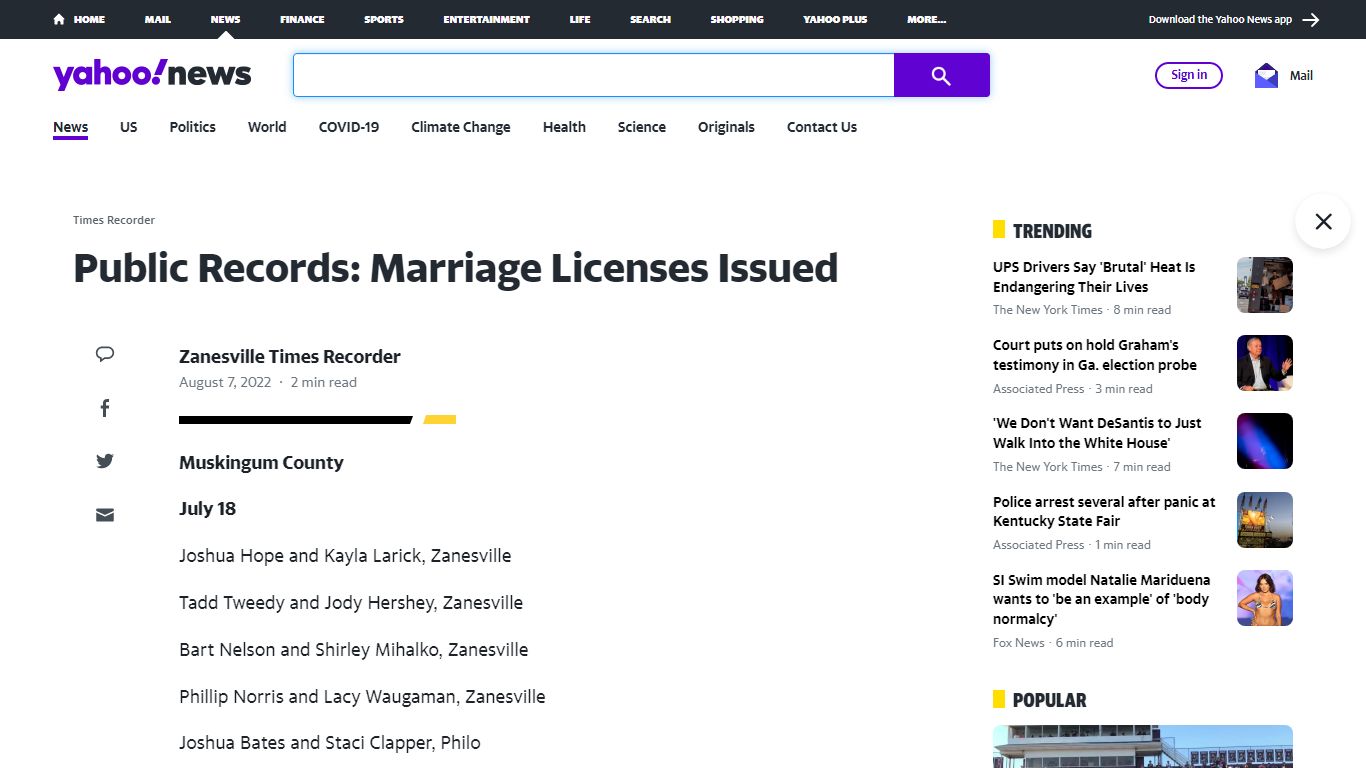The width and height of the screenshot is (1366, 768).
Task: Click the article headline Public Records: Marriage Licenses Issued
Action: pyautogui.click(x=456, y=268)
